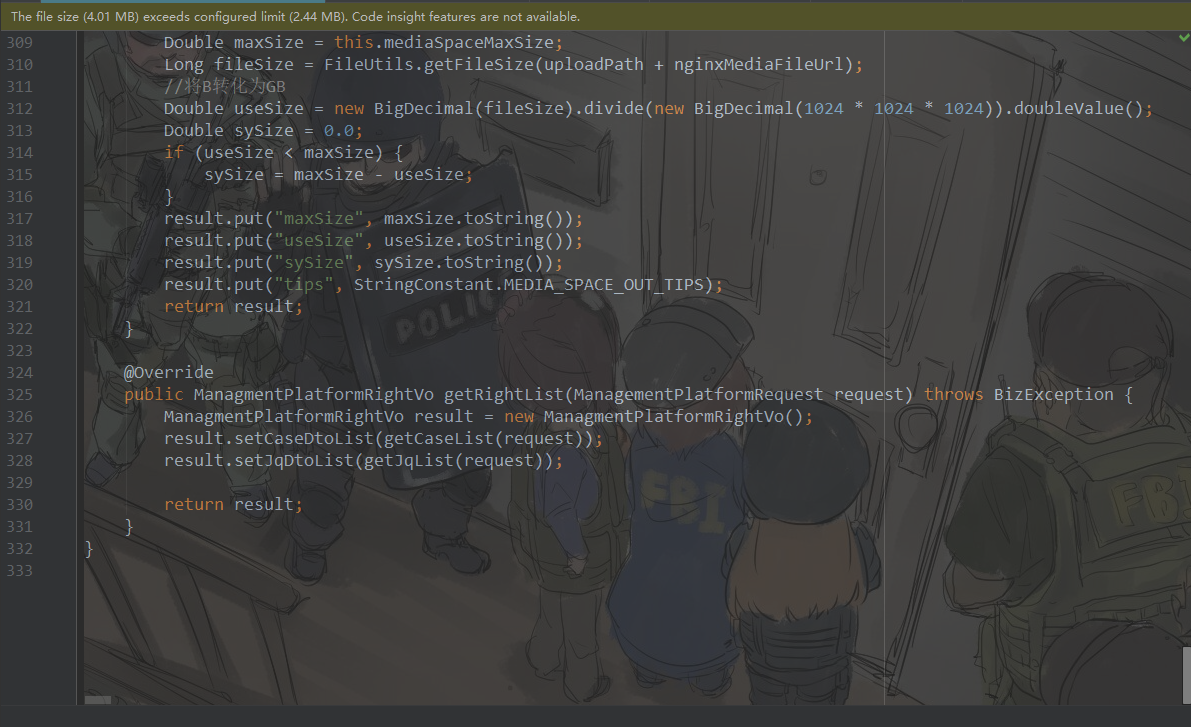Click line number 330 in the gutter
Viewport: 1191px width, 727px height.
pyautogui.click(x=20, y=505)
